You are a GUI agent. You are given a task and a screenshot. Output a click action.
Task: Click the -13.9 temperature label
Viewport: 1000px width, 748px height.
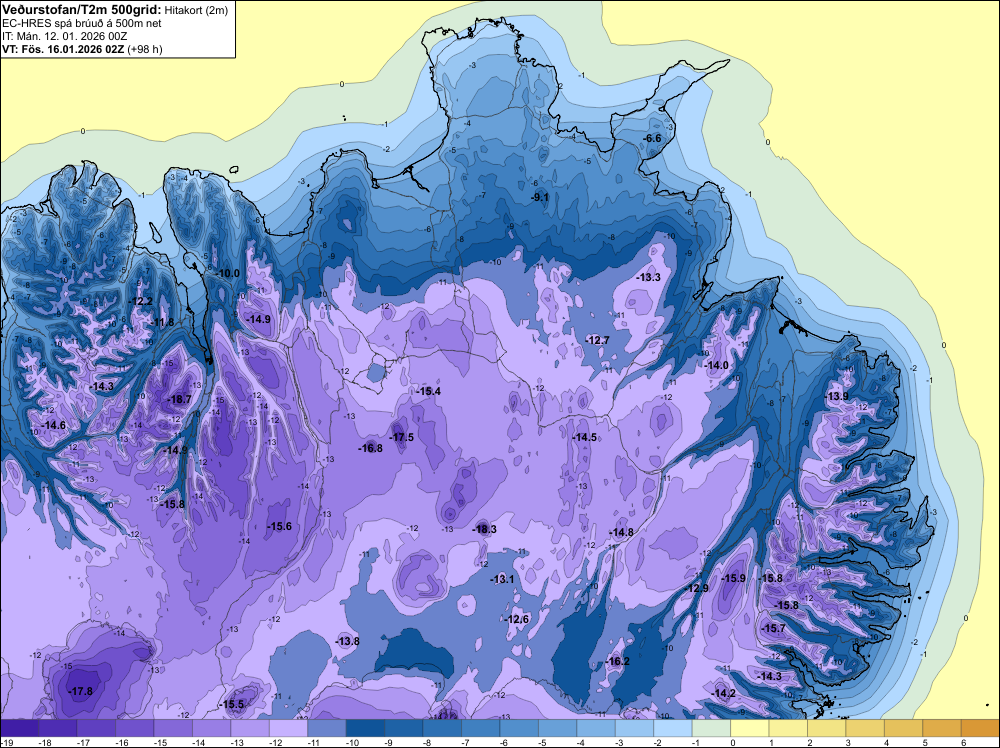pos(837,396)
